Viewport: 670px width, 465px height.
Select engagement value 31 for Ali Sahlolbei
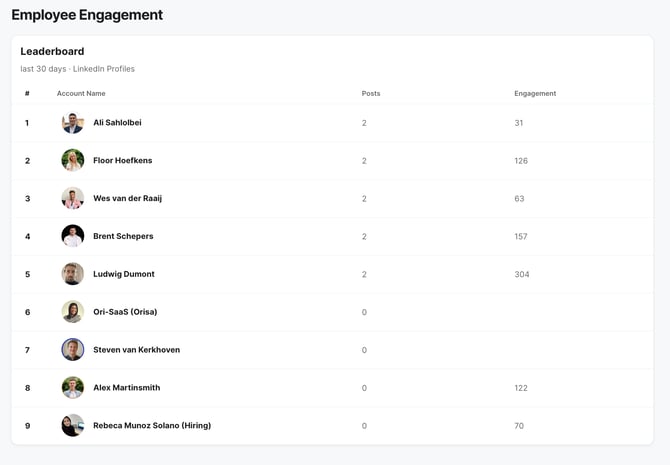point(519,123)
